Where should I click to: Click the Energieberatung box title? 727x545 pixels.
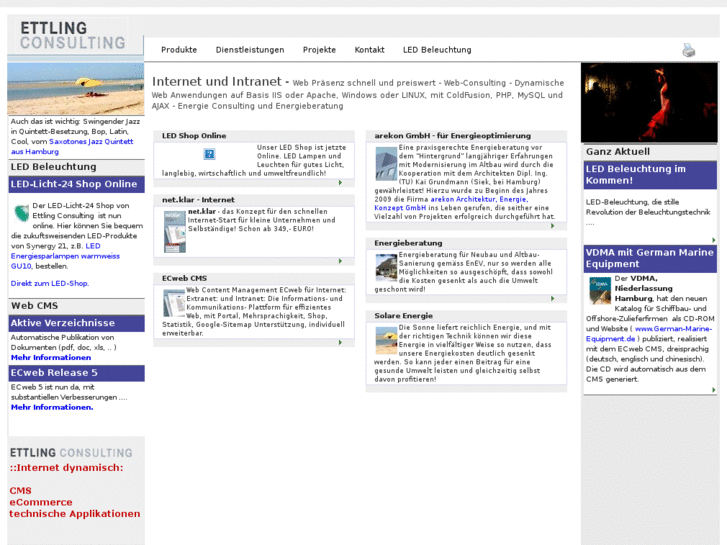tap(408, 243)
